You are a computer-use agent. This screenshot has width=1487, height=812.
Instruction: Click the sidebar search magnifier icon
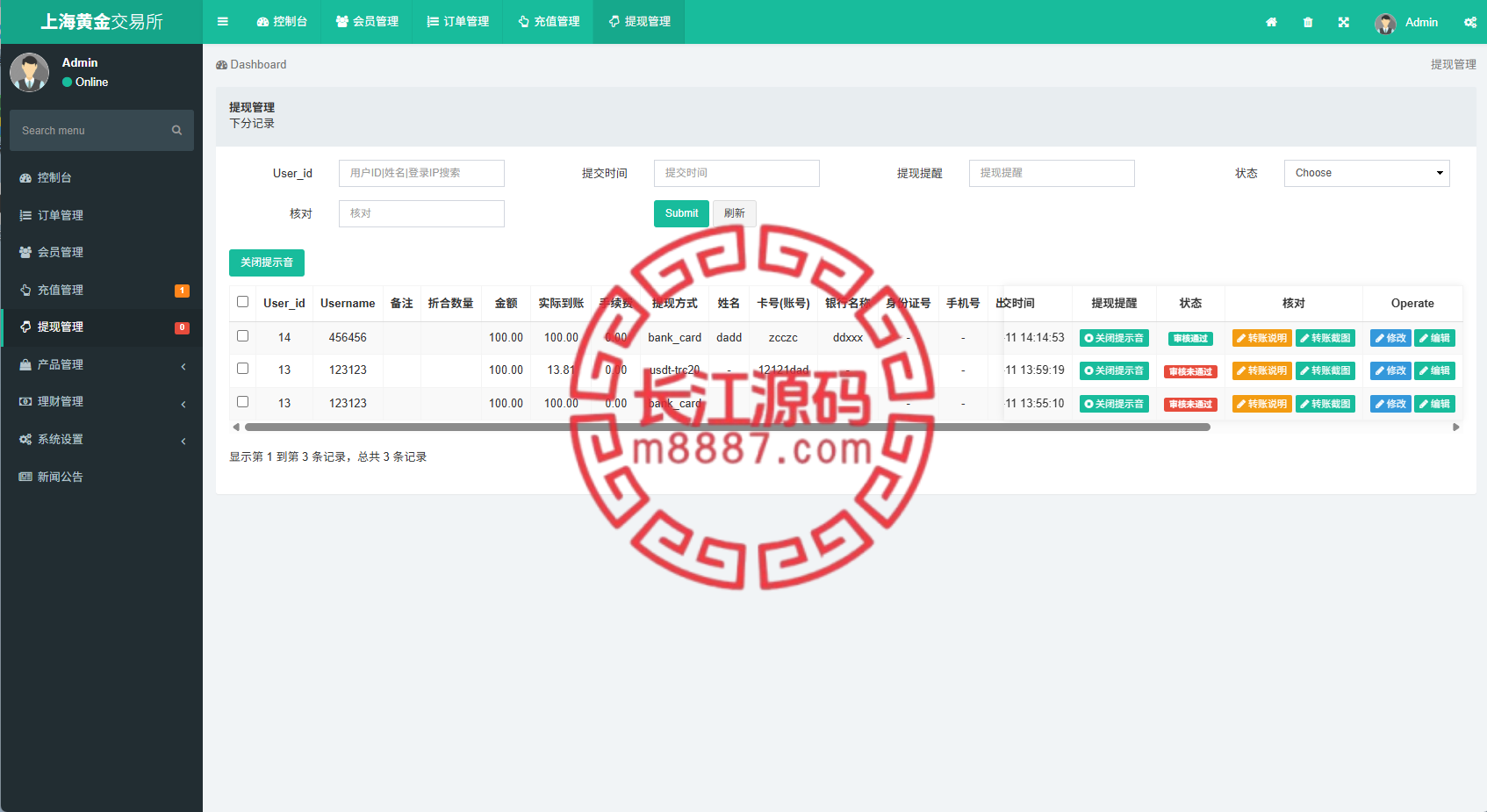pos(176,130)
